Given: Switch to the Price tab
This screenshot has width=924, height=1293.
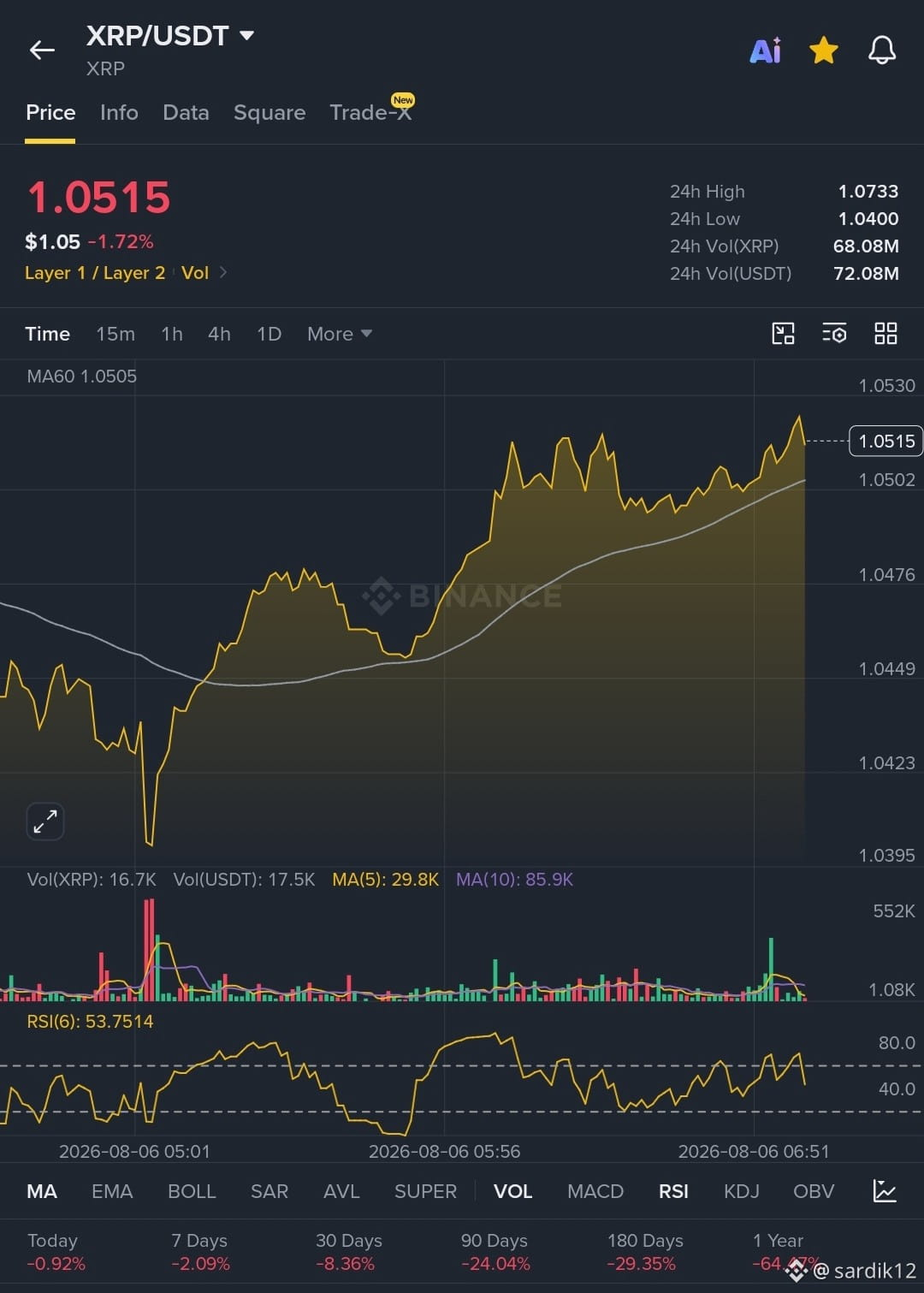Looking at the screenshot, I should 50,112.
